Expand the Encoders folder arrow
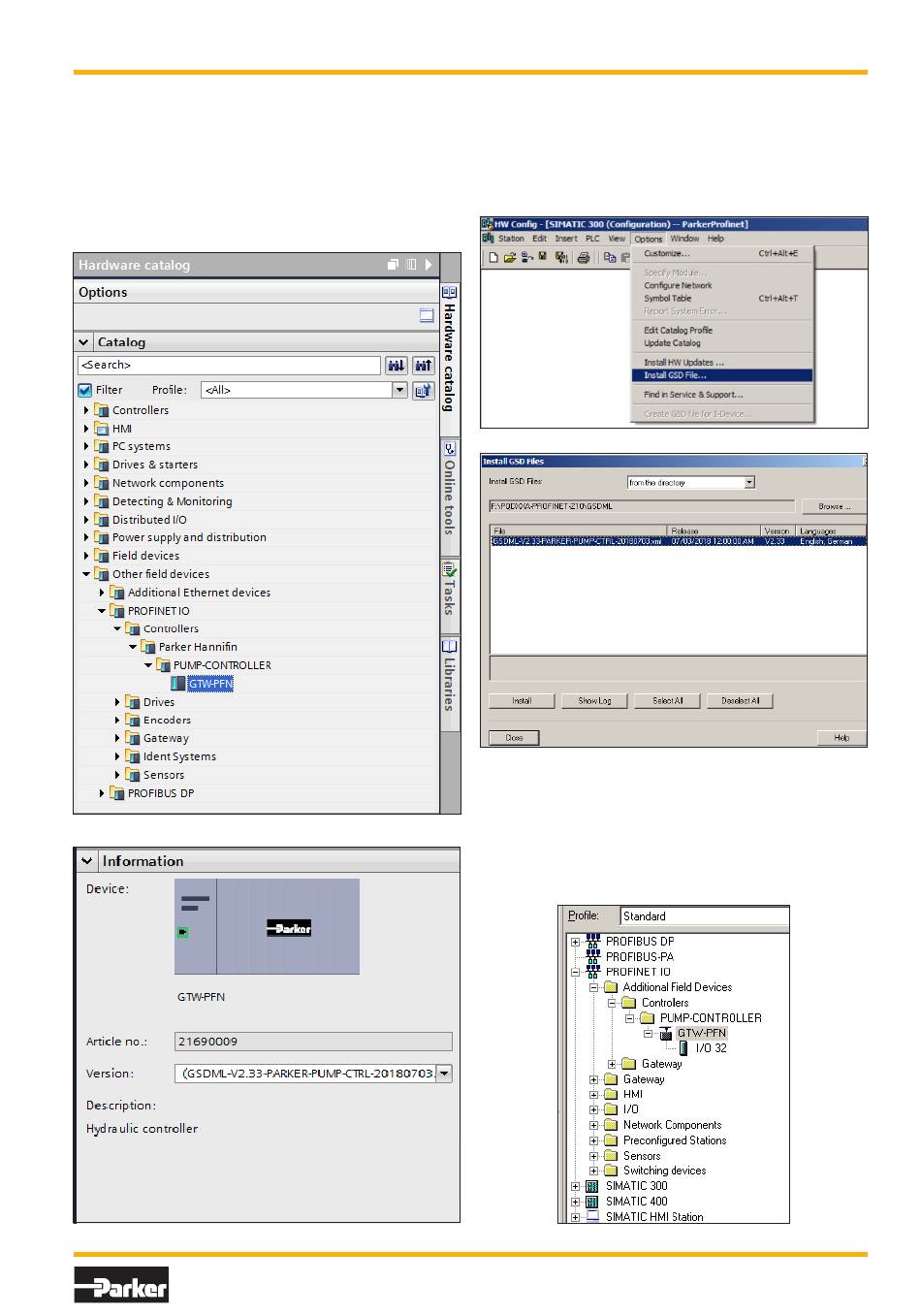The image size is (921, 1316). coord(117,721)
